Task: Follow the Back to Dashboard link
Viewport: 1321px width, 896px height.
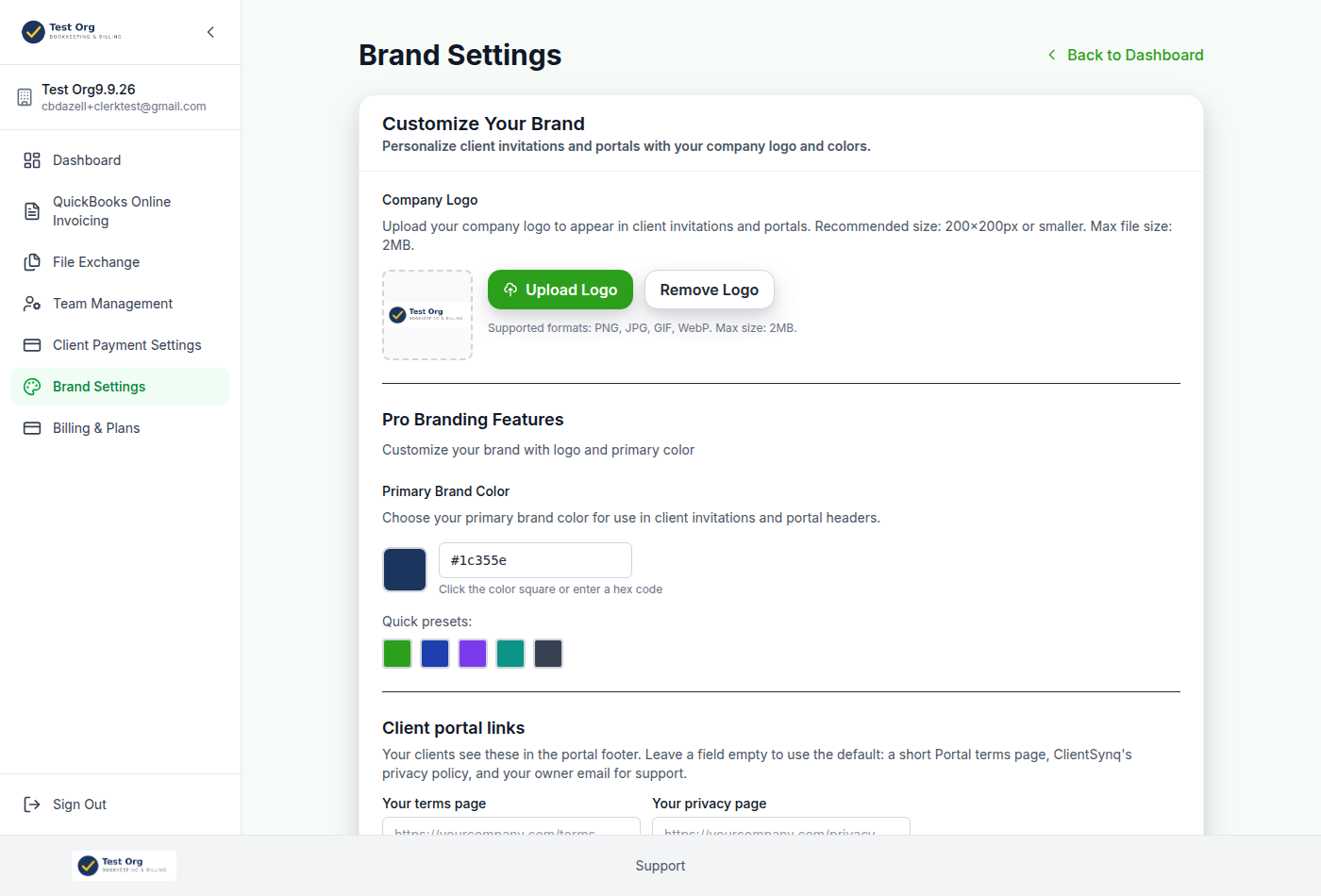Action: 1125,55
